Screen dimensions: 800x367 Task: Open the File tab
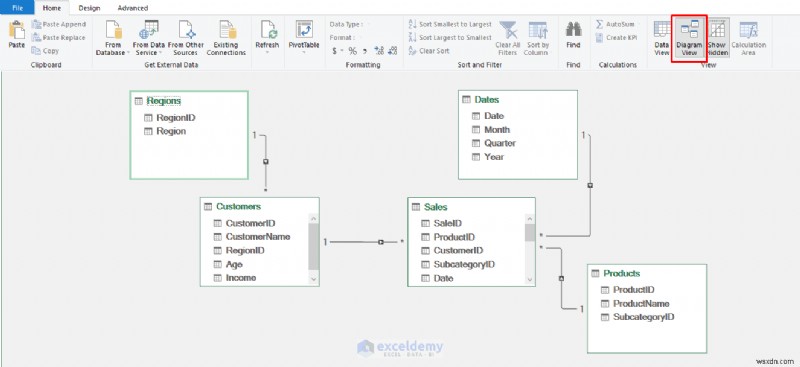17,8
